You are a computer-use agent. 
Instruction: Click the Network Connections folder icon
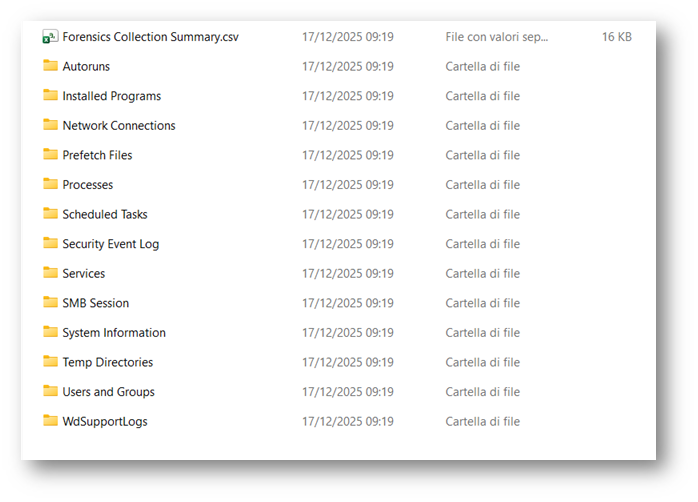50,125
